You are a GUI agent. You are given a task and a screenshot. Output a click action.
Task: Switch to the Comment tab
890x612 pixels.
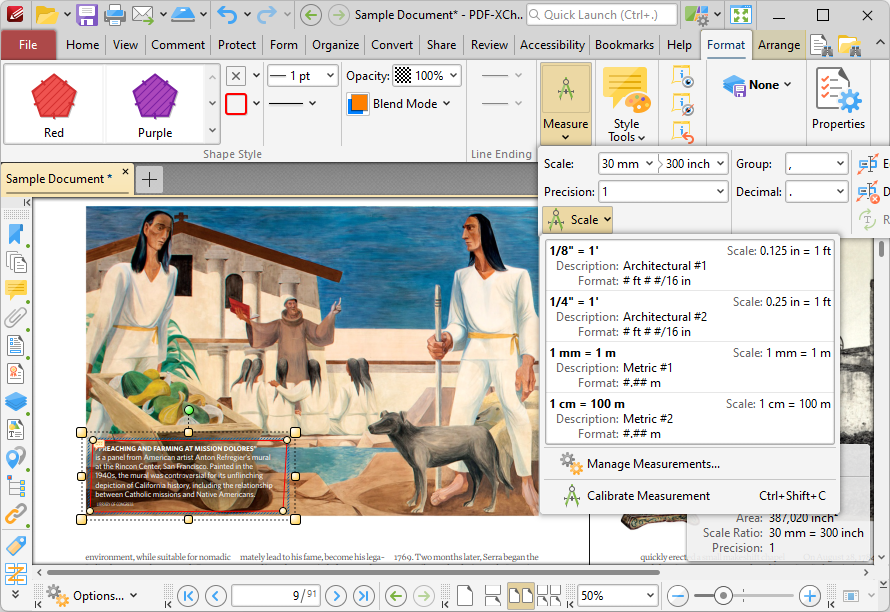coord(178,45)
